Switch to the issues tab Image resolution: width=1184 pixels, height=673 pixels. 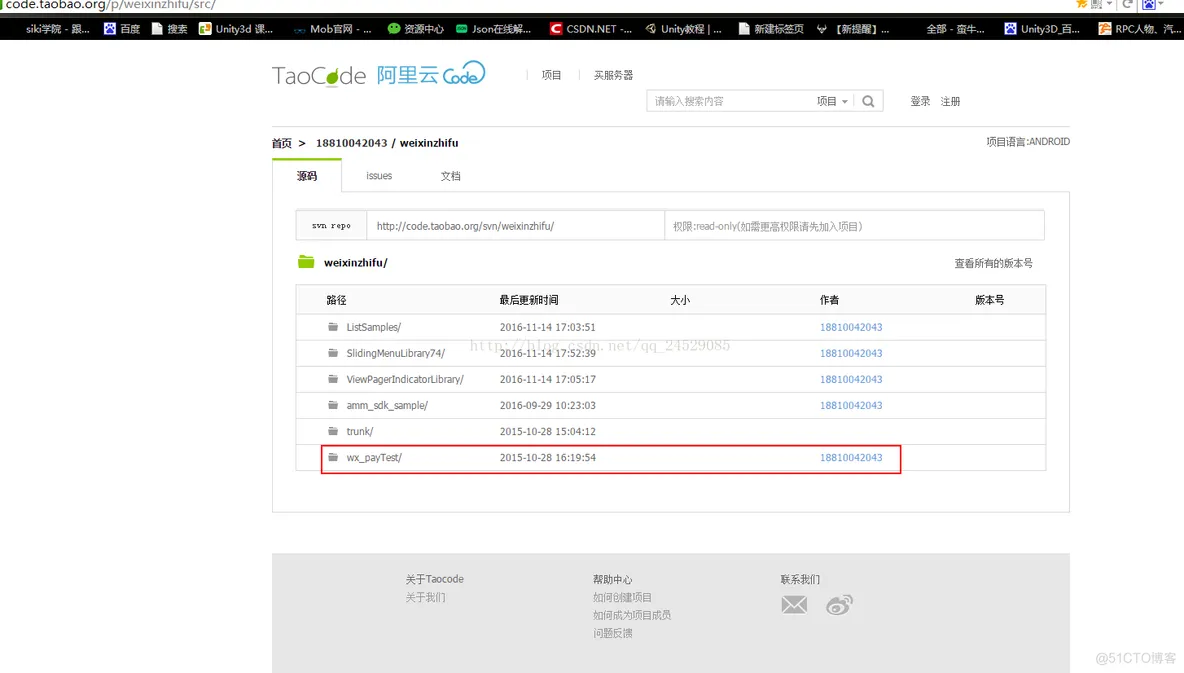click(x=379, y=175)
